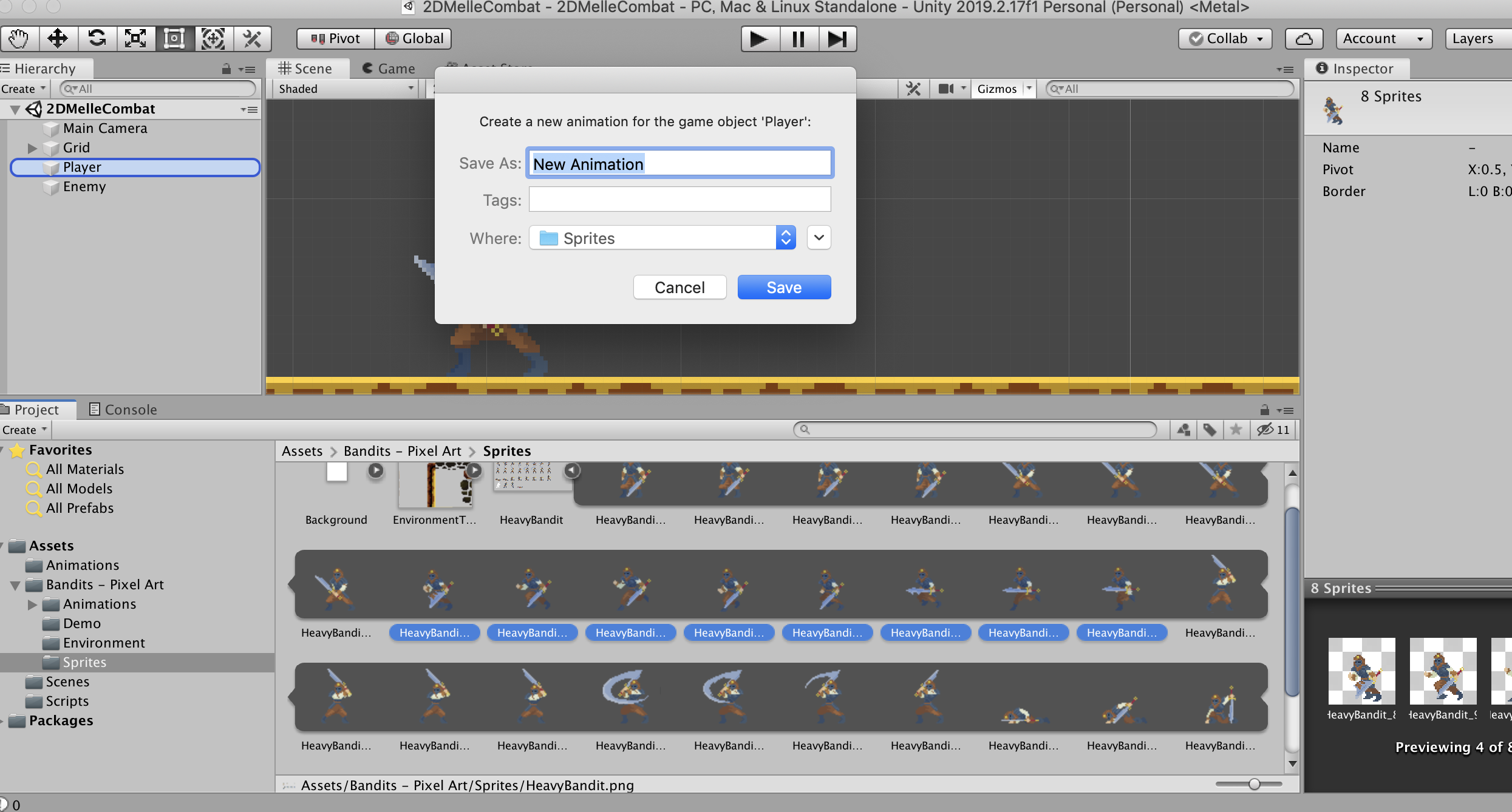Open the Account dropdown
This screenshot has height=812, width=1512.
(x=1384, y=39)
